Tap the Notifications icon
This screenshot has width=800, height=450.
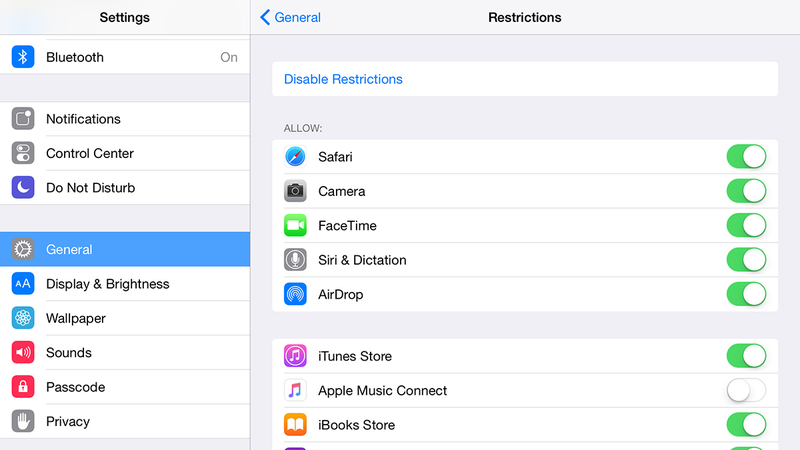23,119
